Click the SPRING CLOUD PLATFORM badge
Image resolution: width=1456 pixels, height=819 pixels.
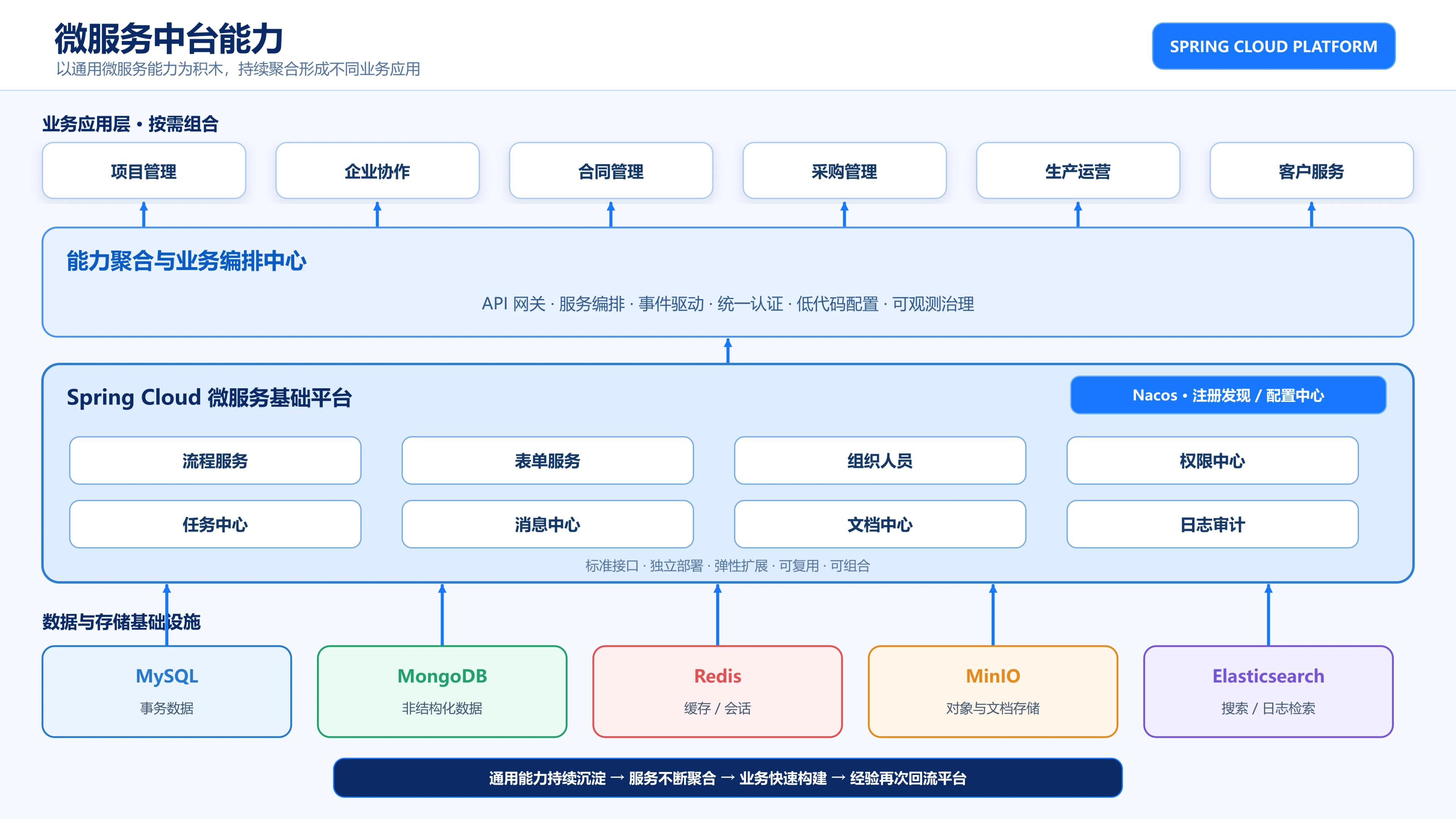[1274, 46]
